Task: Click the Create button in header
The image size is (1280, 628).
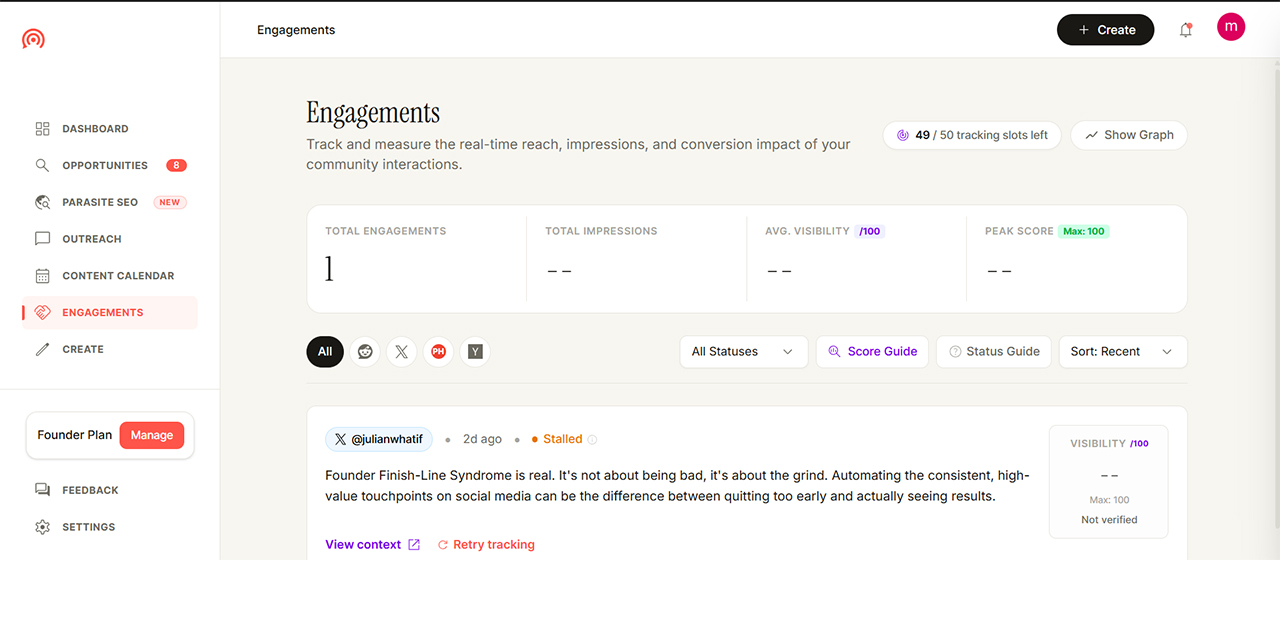Action: click(x=1105, y=30)
